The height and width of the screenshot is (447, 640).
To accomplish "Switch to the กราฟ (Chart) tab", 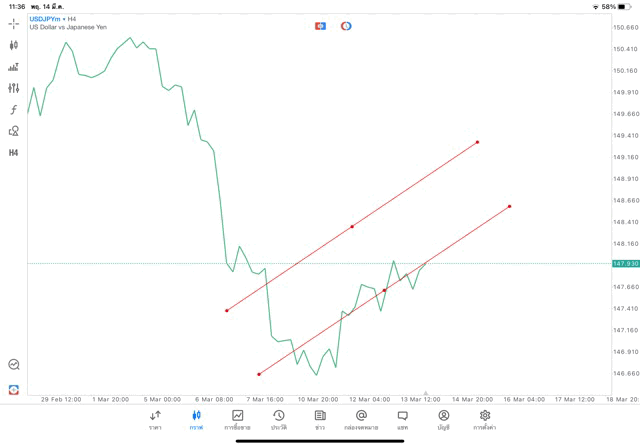I will (196, 419).
